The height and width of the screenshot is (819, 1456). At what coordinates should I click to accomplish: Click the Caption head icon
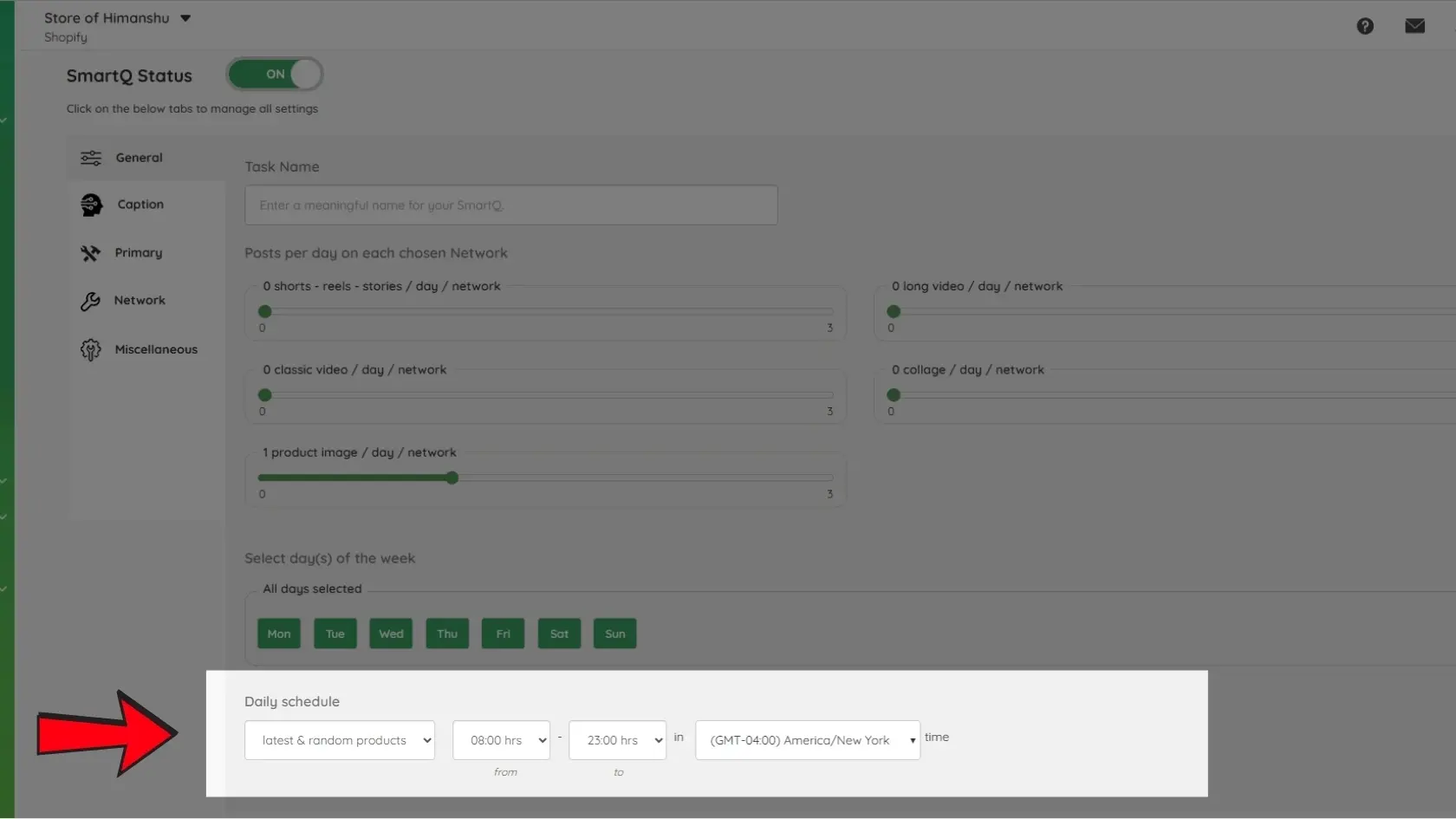(x=91, y=205)
